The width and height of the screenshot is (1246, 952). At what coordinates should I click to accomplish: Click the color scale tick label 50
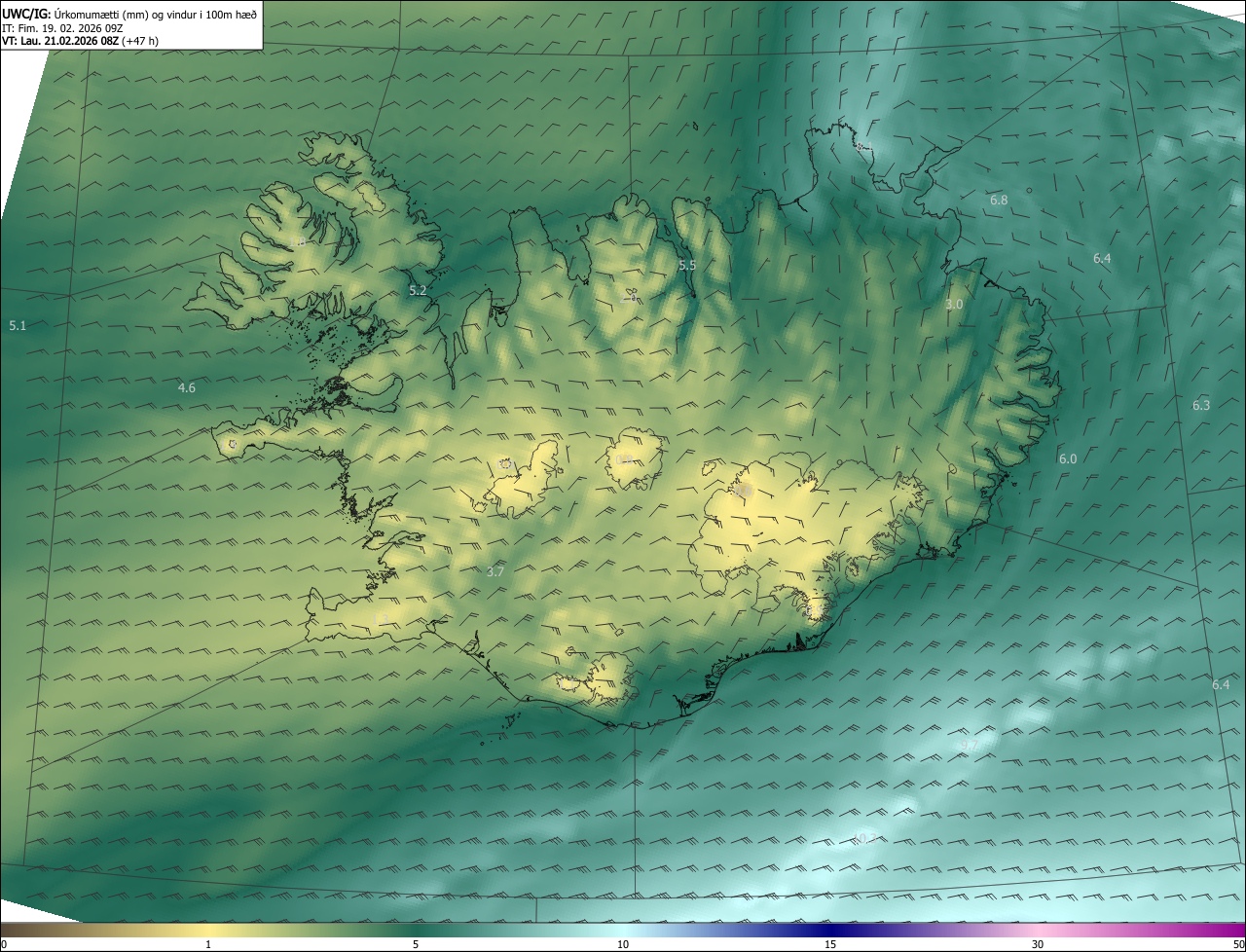[x=1239, y=945]
